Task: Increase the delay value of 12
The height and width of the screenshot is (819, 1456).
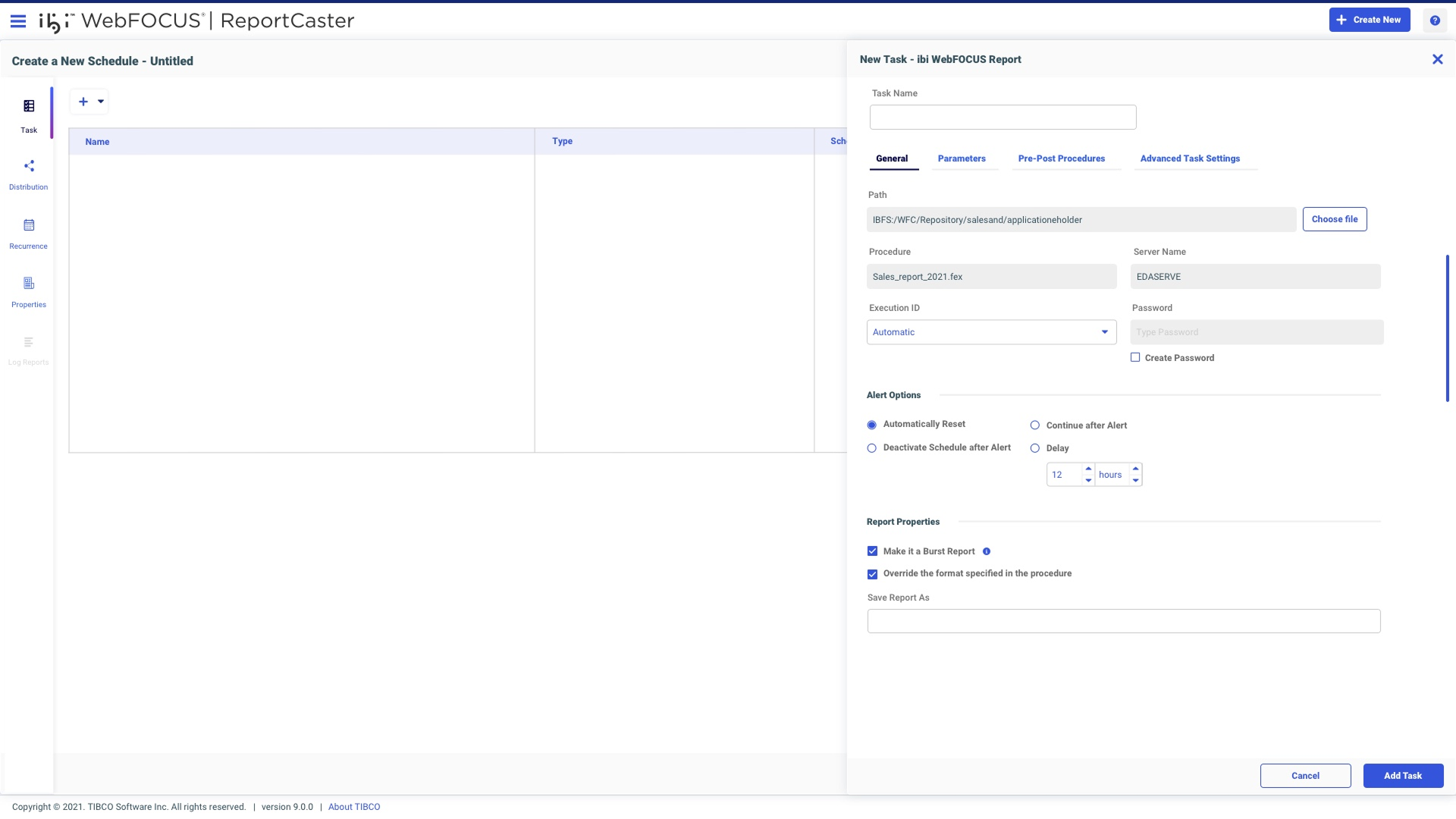Action: (x=1088, y=469)
